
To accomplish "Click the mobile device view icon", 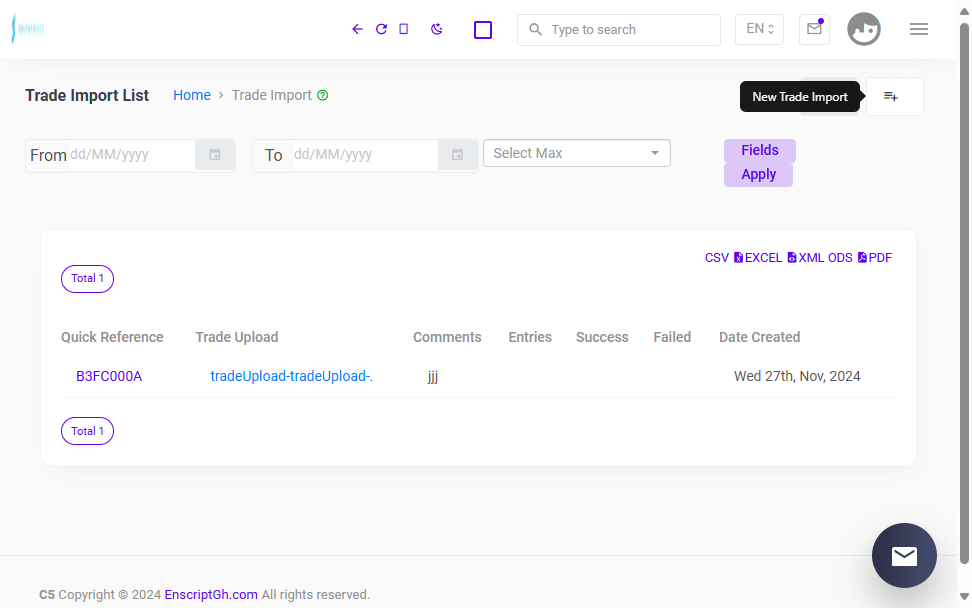I will click(x=404, y=29).
